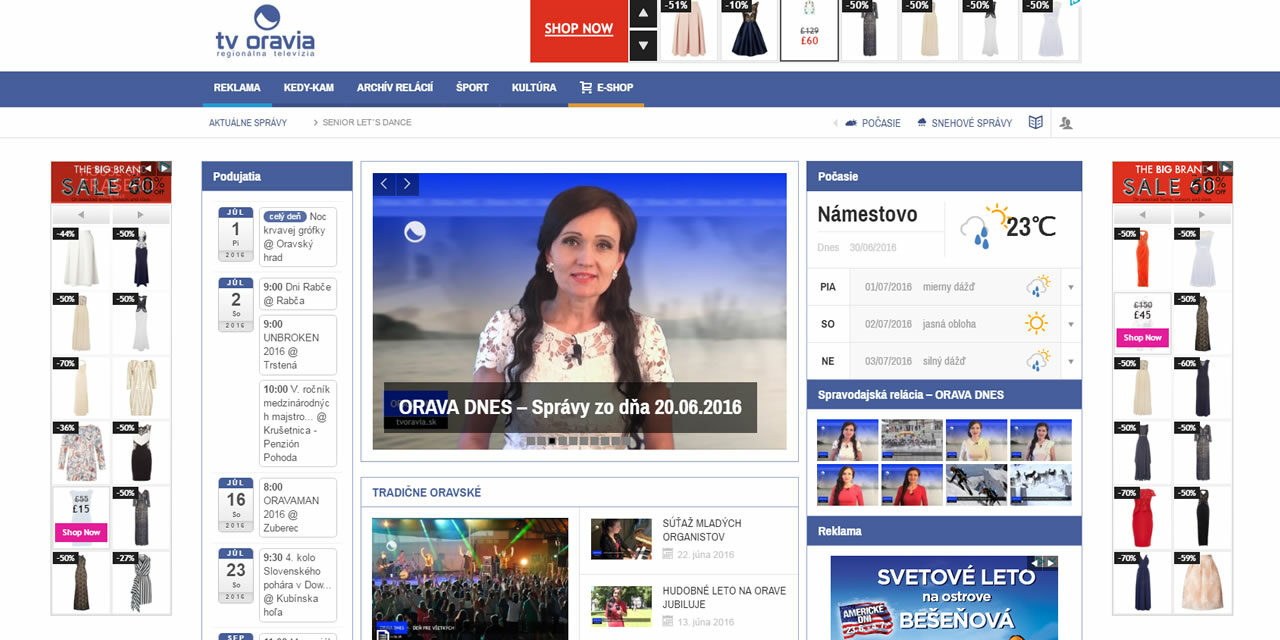Expand NE forecast row for 03/07/2016
Screen dimensions: 1280x640
pyautogui.click(x=1070, y=362)
